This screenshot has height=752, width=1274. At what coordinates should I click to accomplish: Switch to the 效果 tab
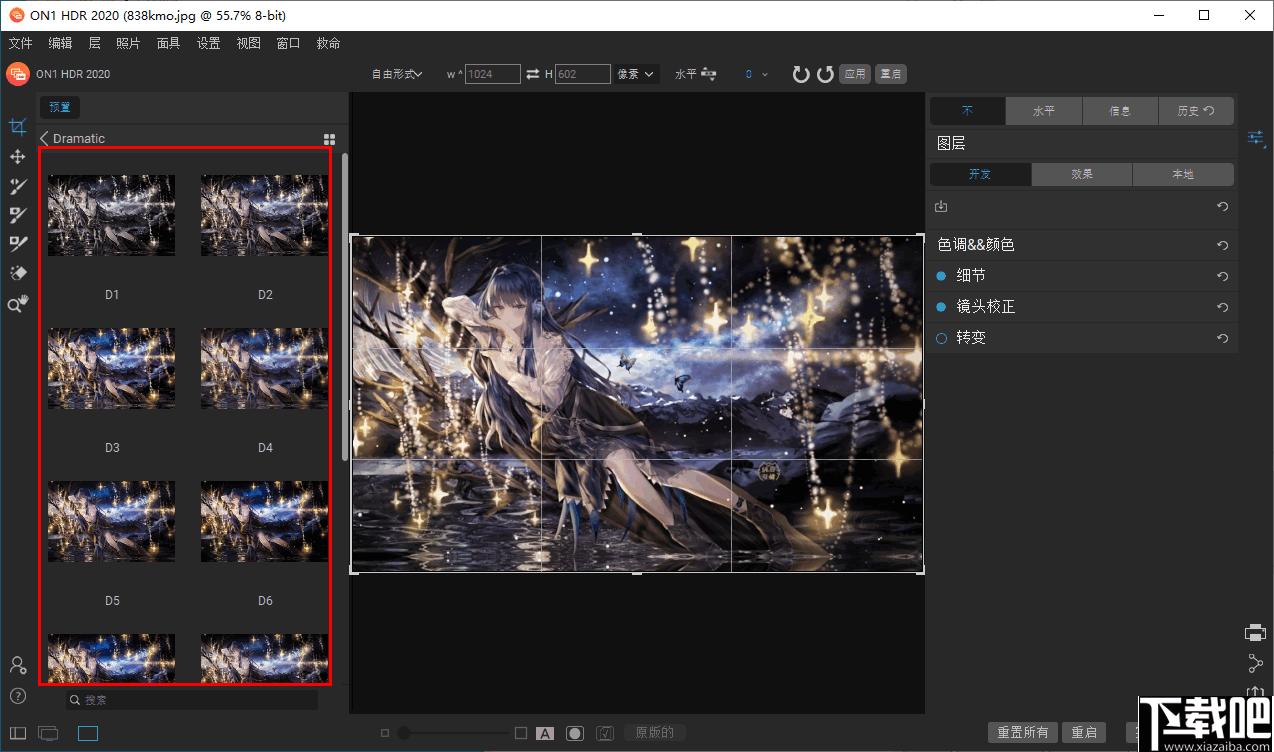click(x=1082, y=174)
